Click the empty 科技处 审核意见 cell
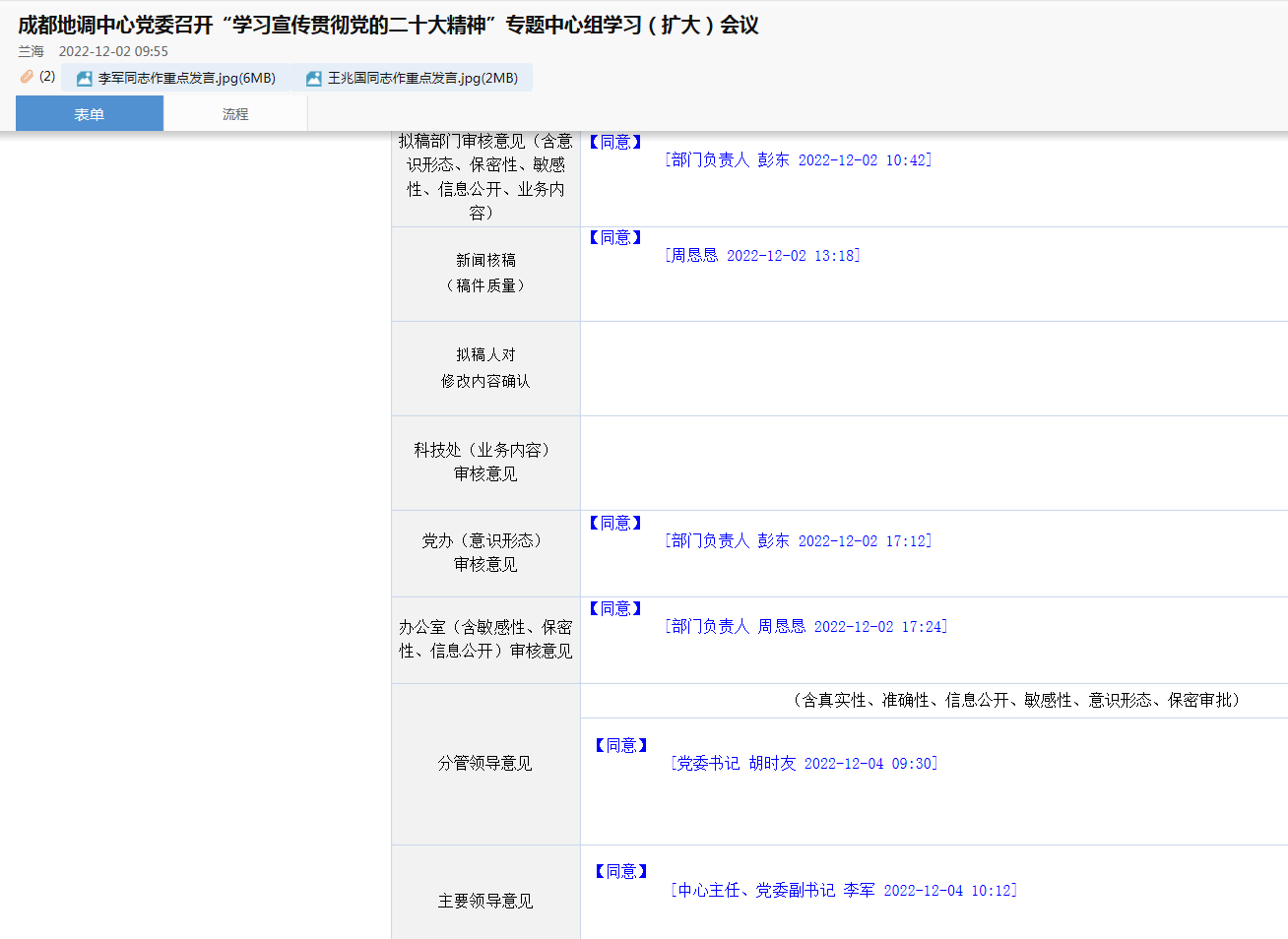Screen dimensions: 1288x939 coord(934,464)
